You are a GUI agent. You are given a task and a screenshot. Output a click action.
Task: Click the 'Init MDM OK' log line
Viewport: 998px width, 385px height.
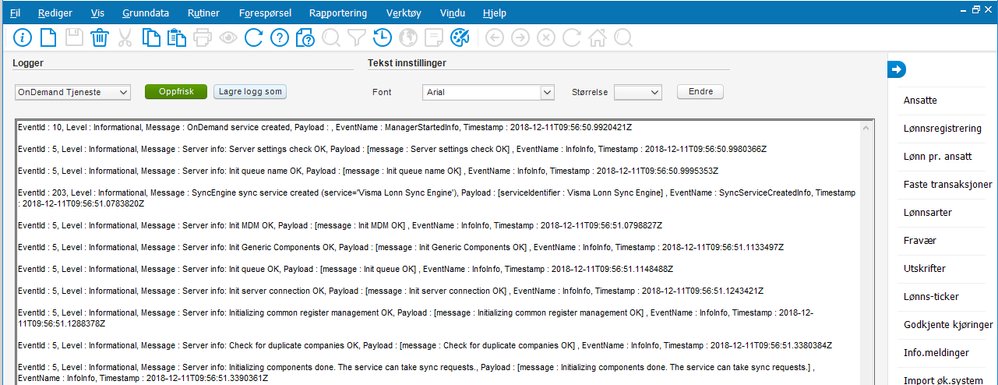coord(340,225)
